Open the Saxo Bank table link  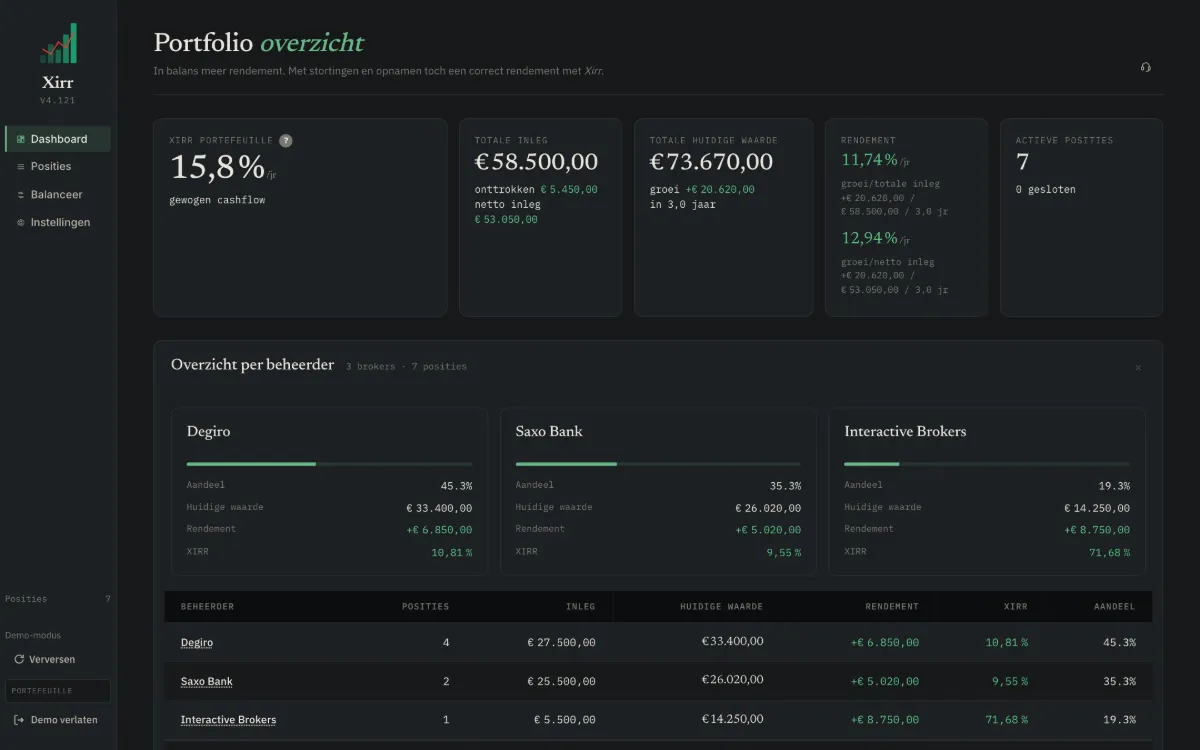(207, 682)
